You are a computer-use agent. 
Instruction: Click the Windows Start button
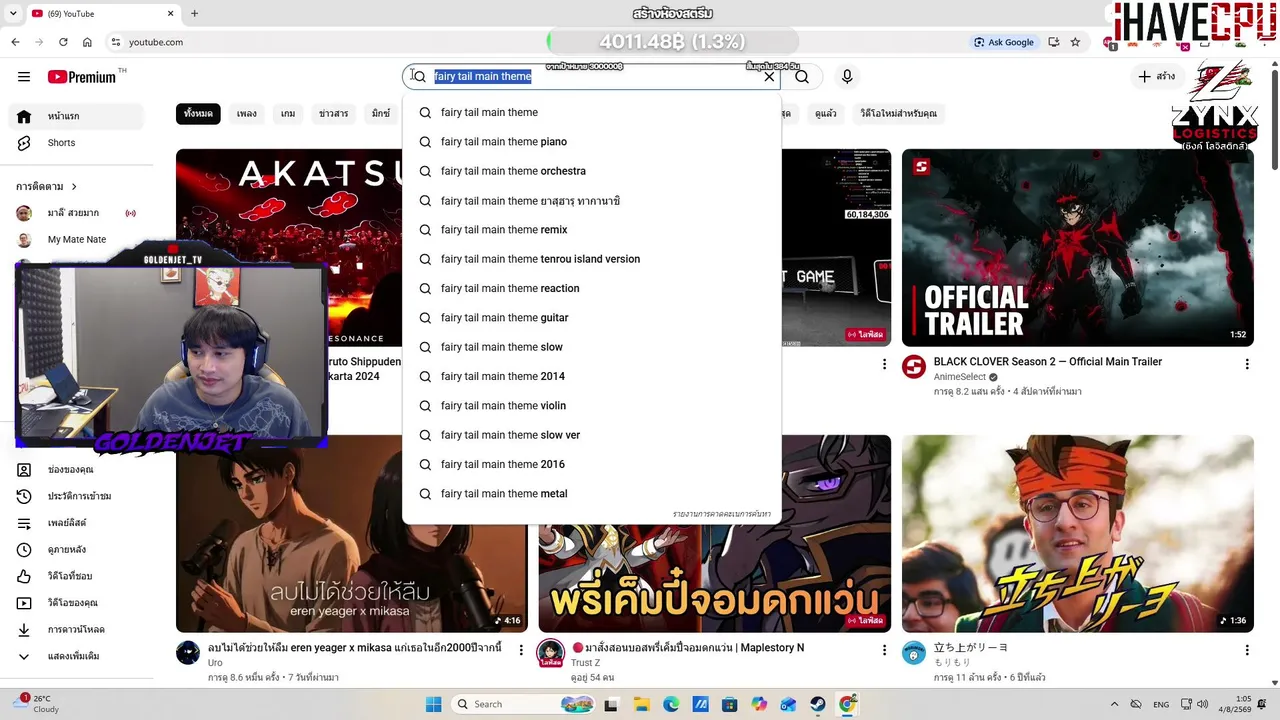(433, 704)
